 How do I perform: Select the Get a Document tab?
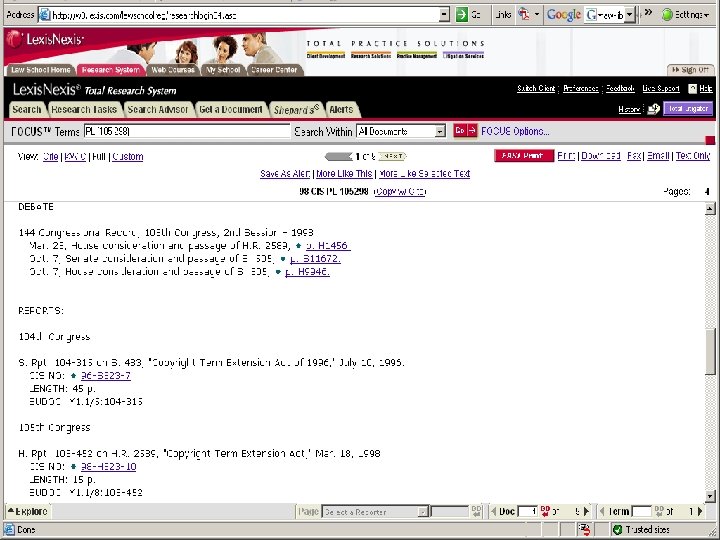[231, 110]
